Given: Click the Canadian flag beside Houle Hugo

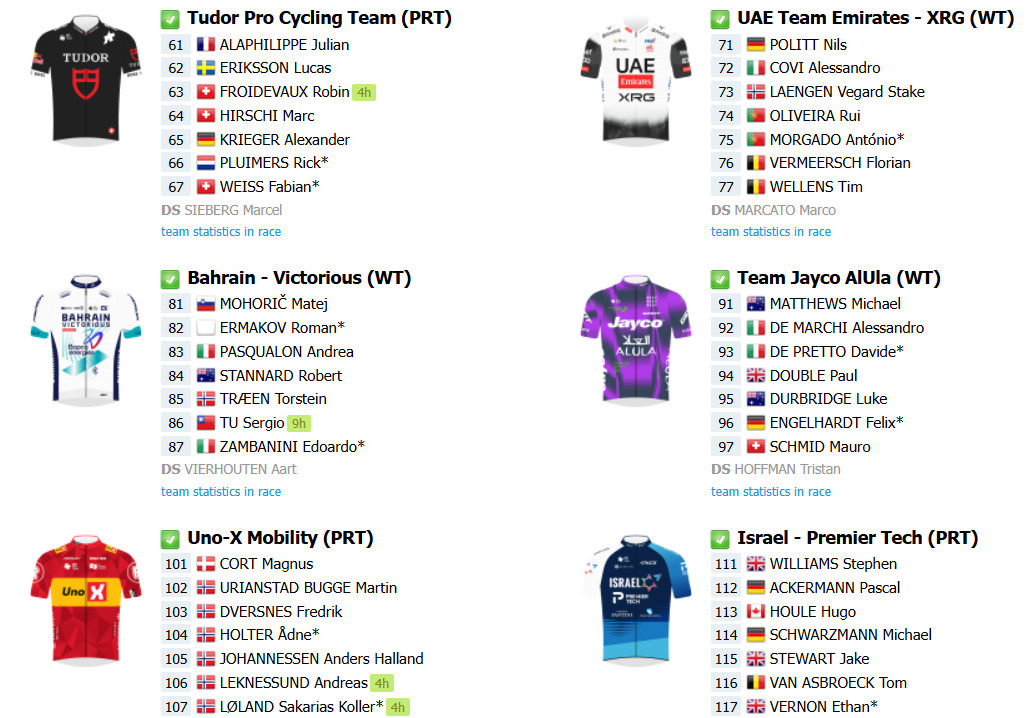Looking at the screenshot, I should 755,612.
